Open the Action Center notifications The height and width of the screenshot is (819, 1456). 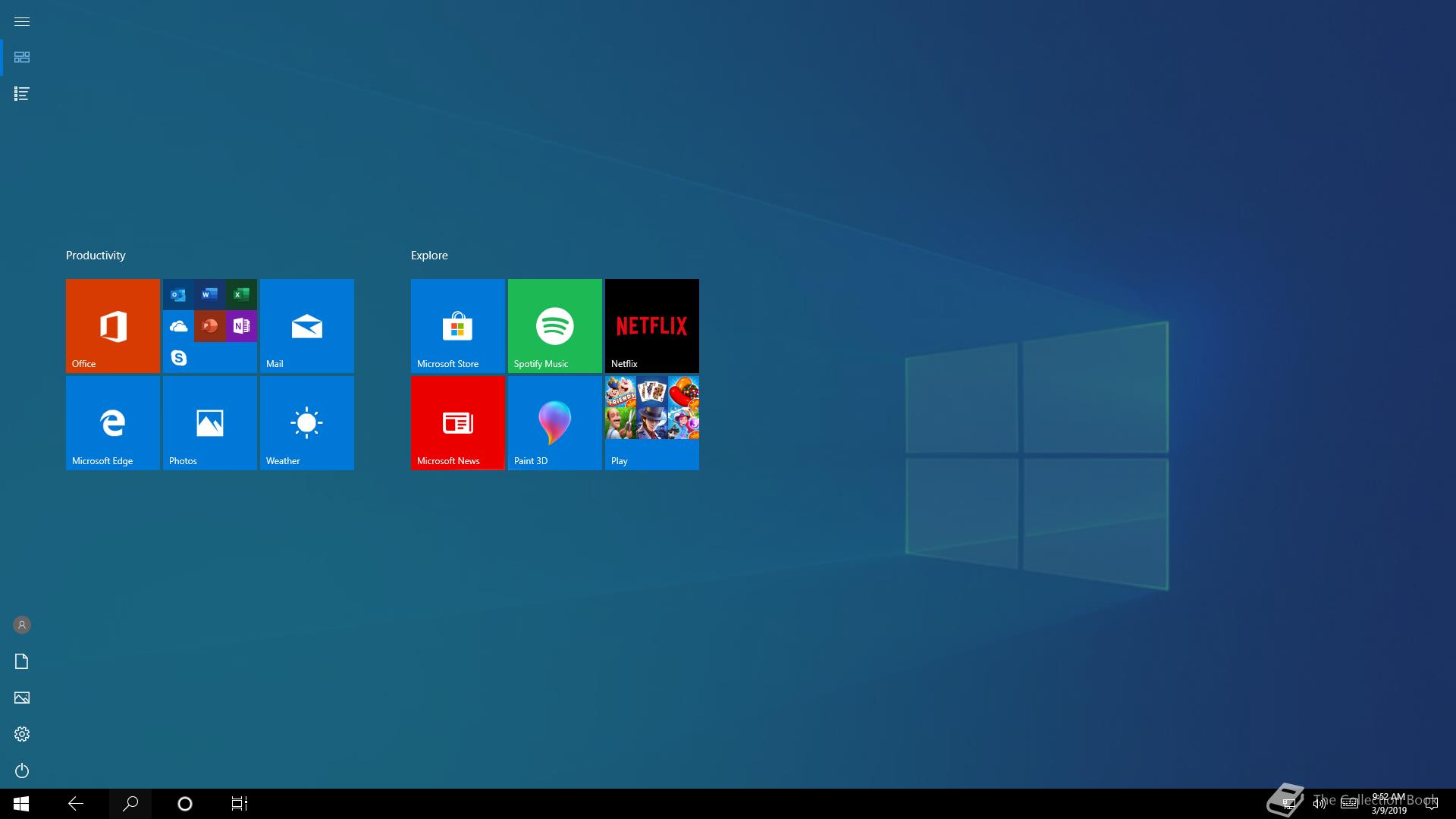(x=1432, y=804)
